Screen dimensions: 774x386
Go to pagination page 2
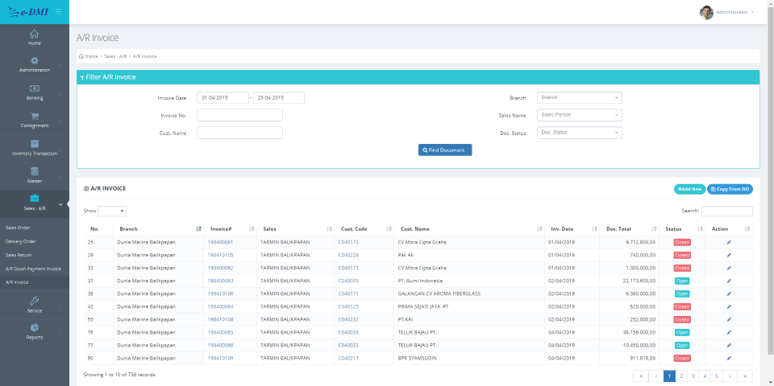(681, 376)
